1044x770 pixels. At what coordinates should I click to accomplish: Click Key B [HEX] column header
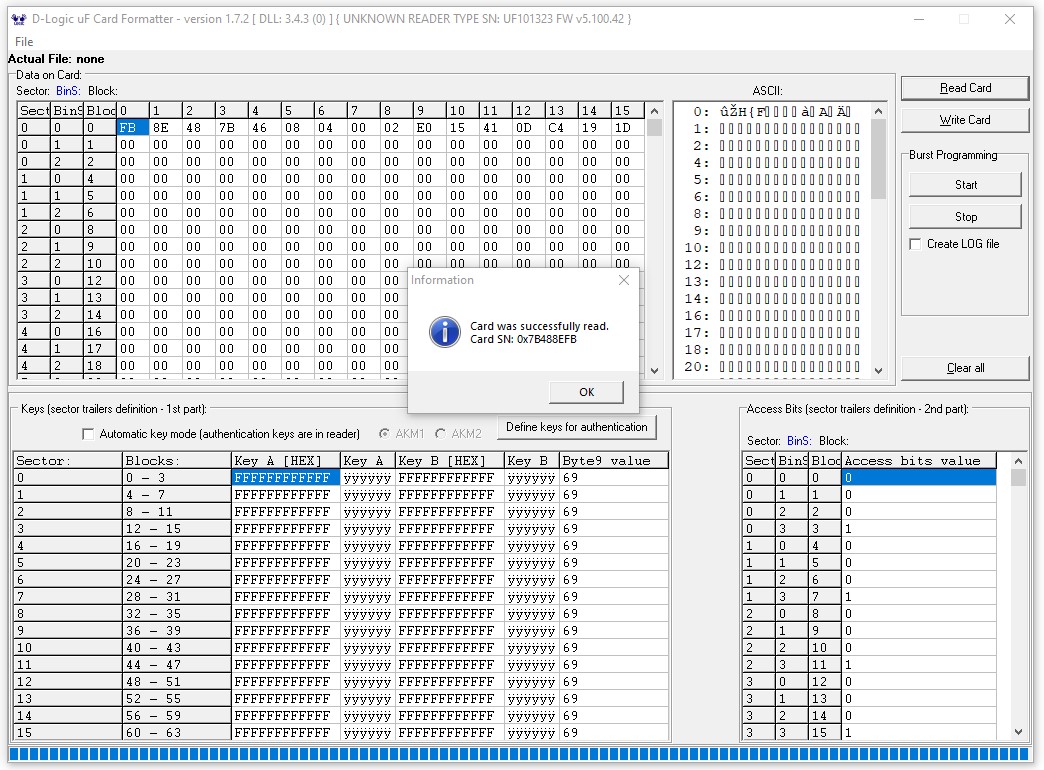(x=449, y=460)
